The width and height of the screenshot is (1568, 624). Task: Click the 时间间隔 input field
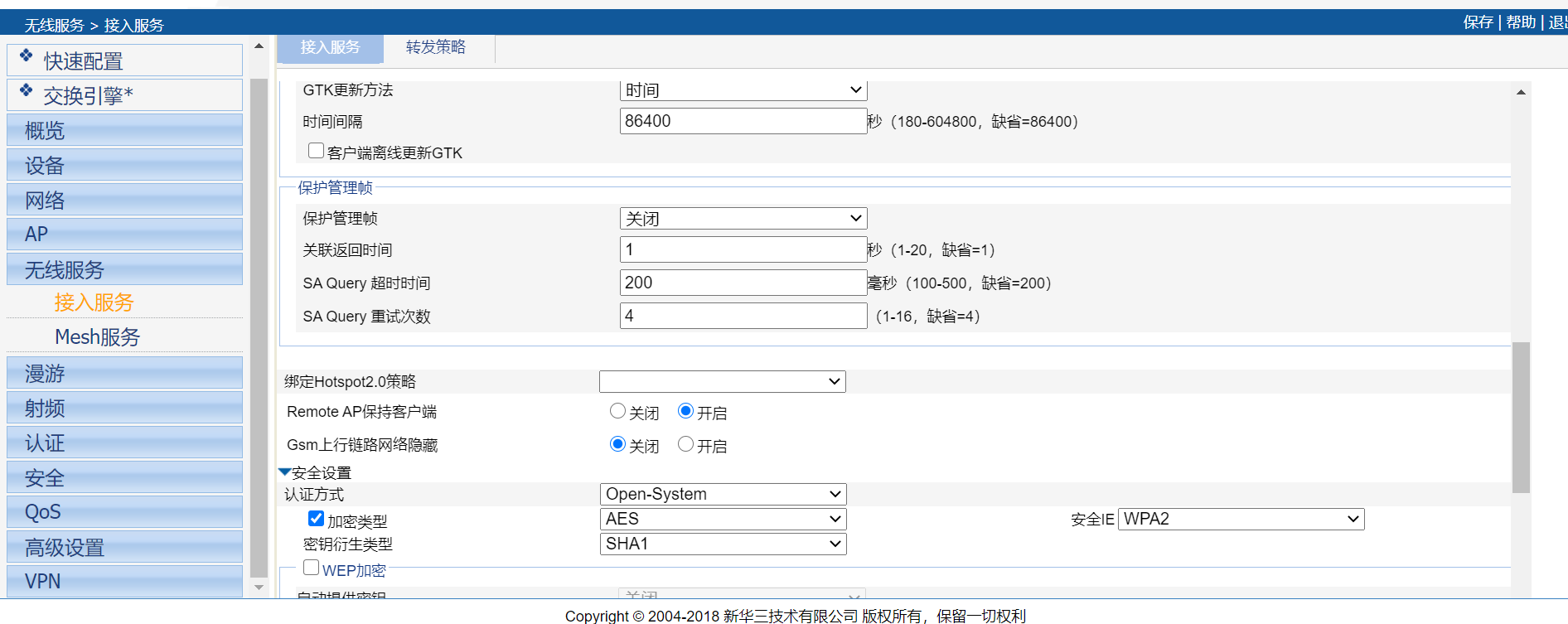click(743, 121)
